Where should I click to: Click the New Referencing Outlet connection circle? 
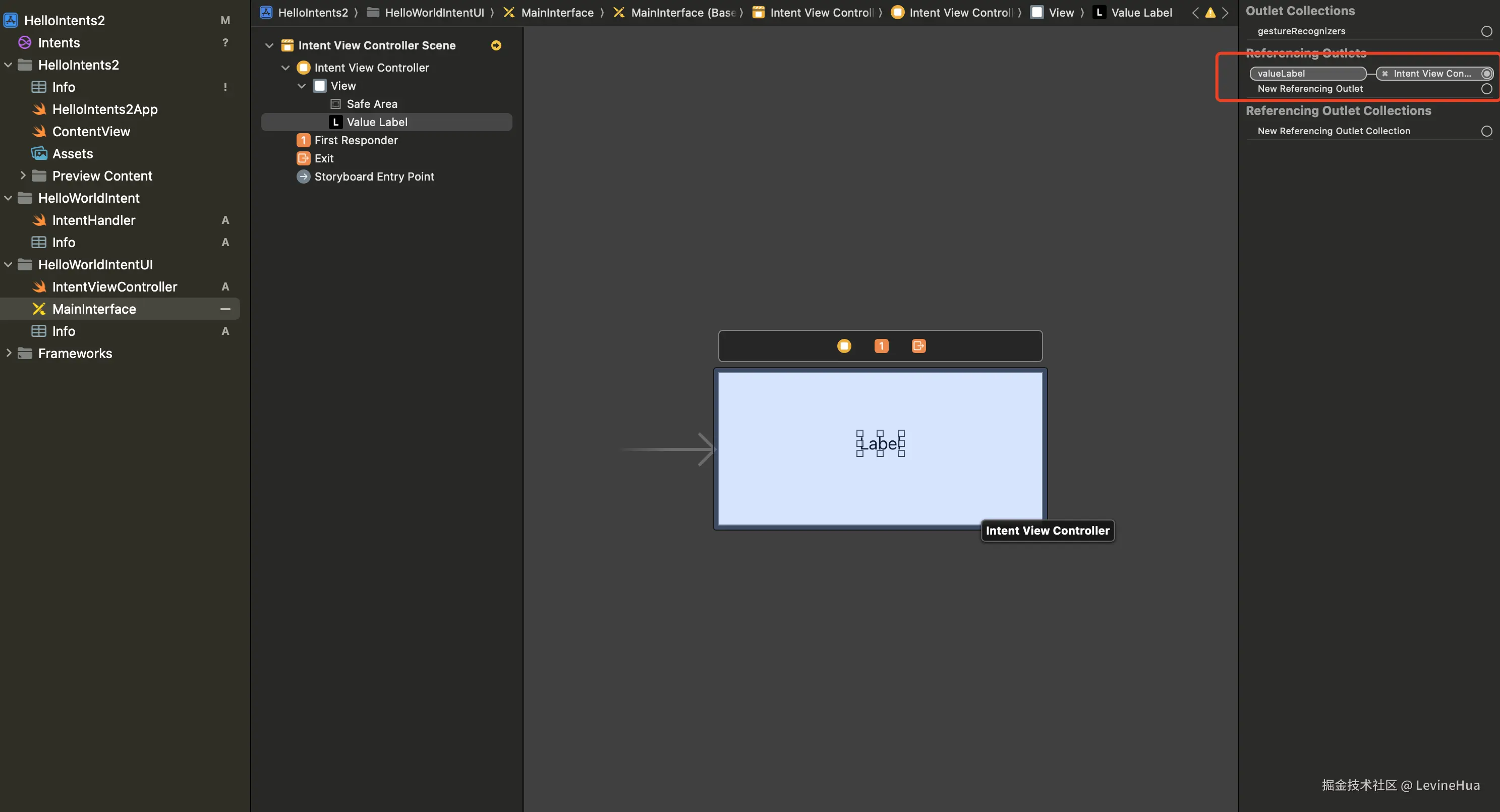click(x=1486, y=89)
